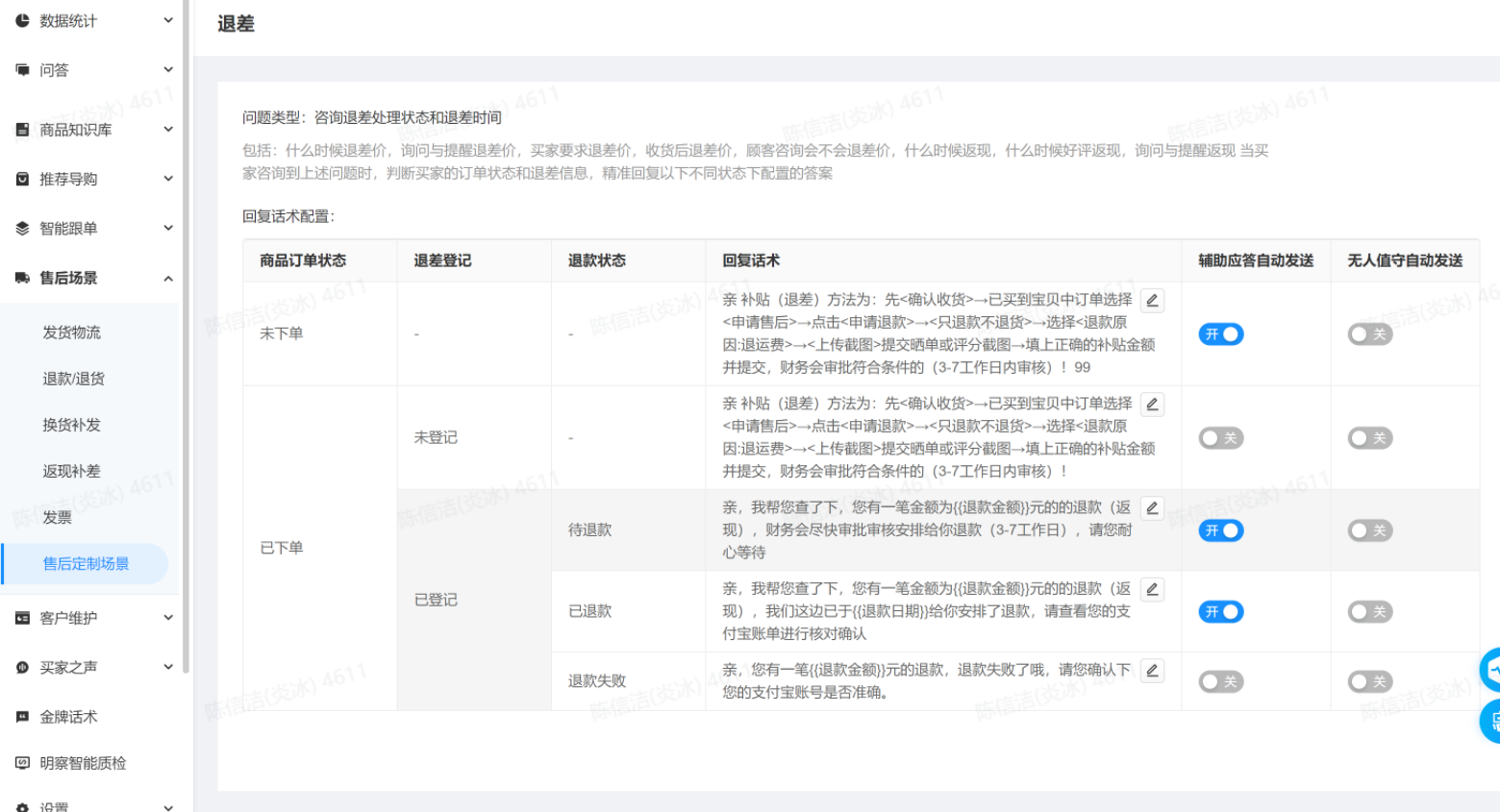Click the 买家之声 icon

[22, 667]
